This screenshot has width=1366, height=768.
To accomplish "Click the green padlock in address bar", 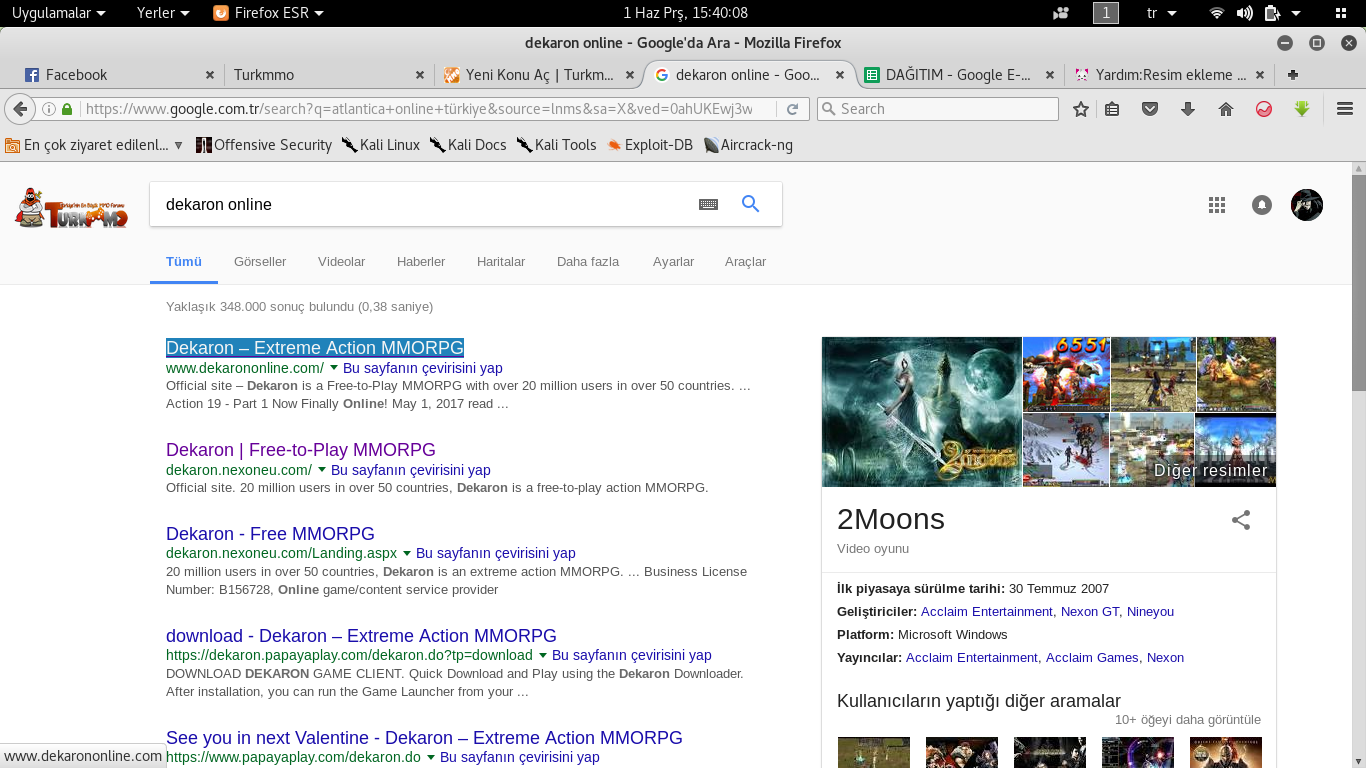I will point(67,109).
